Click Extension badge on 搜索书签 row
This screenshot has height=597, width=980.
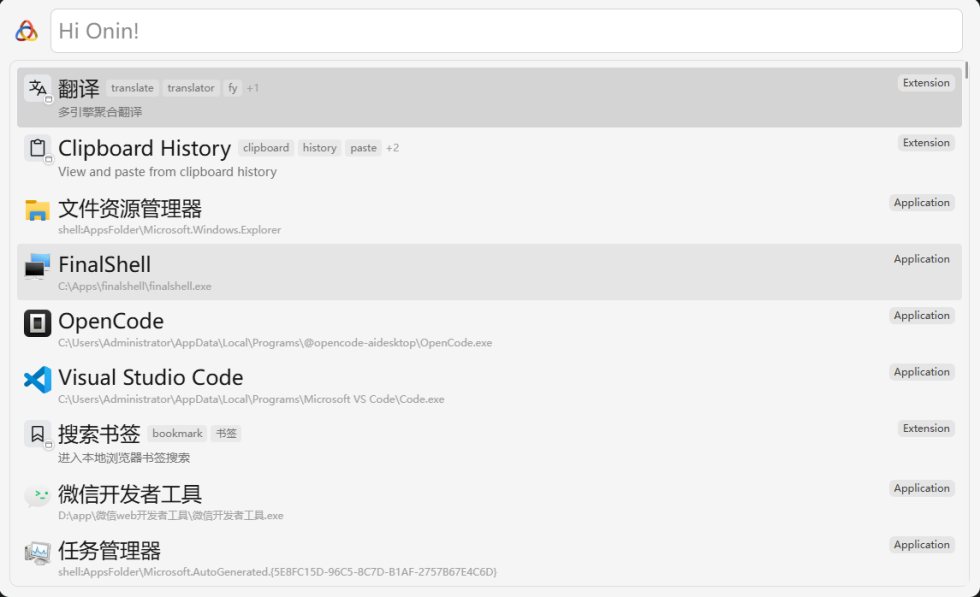pos(926,428)
